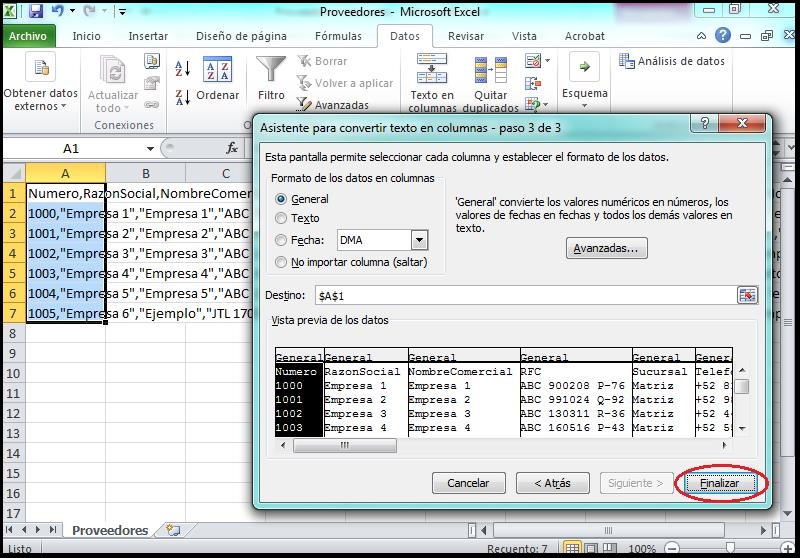Open the Undo history dropdown arrow
The width and height of the screenshot is (800, 558).
pyautogui.click(x=72, y=11)
